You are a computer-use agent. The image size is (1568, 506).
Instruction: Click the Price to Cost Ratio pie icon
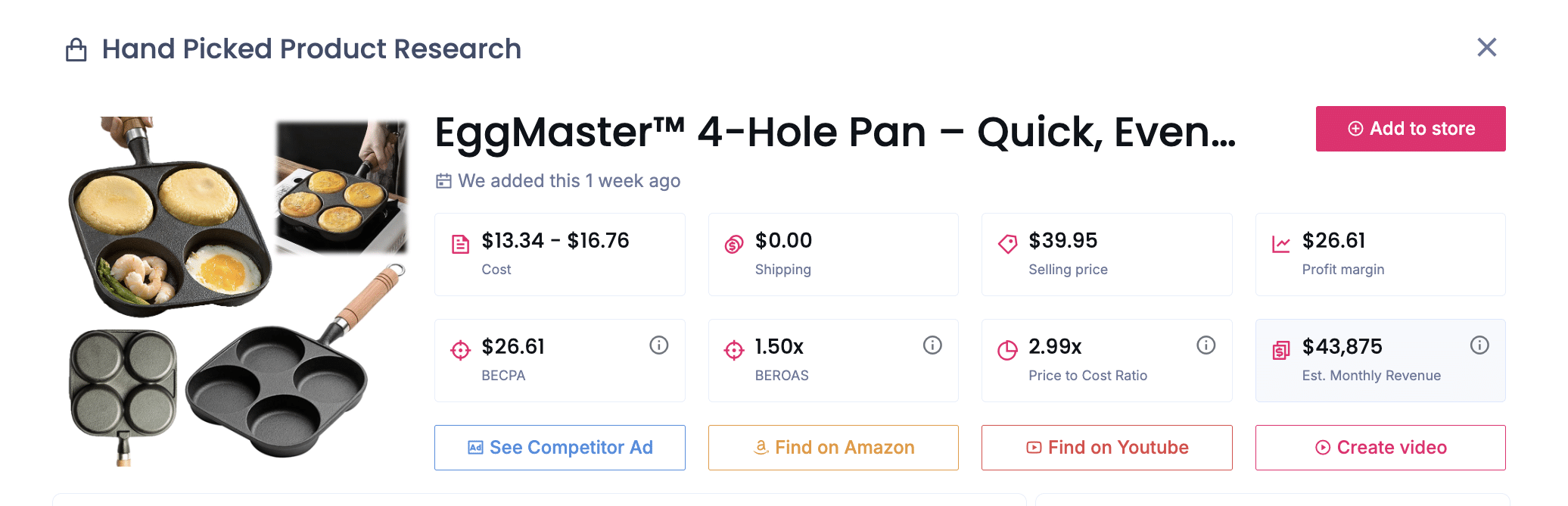click(x=1007, y=350)
